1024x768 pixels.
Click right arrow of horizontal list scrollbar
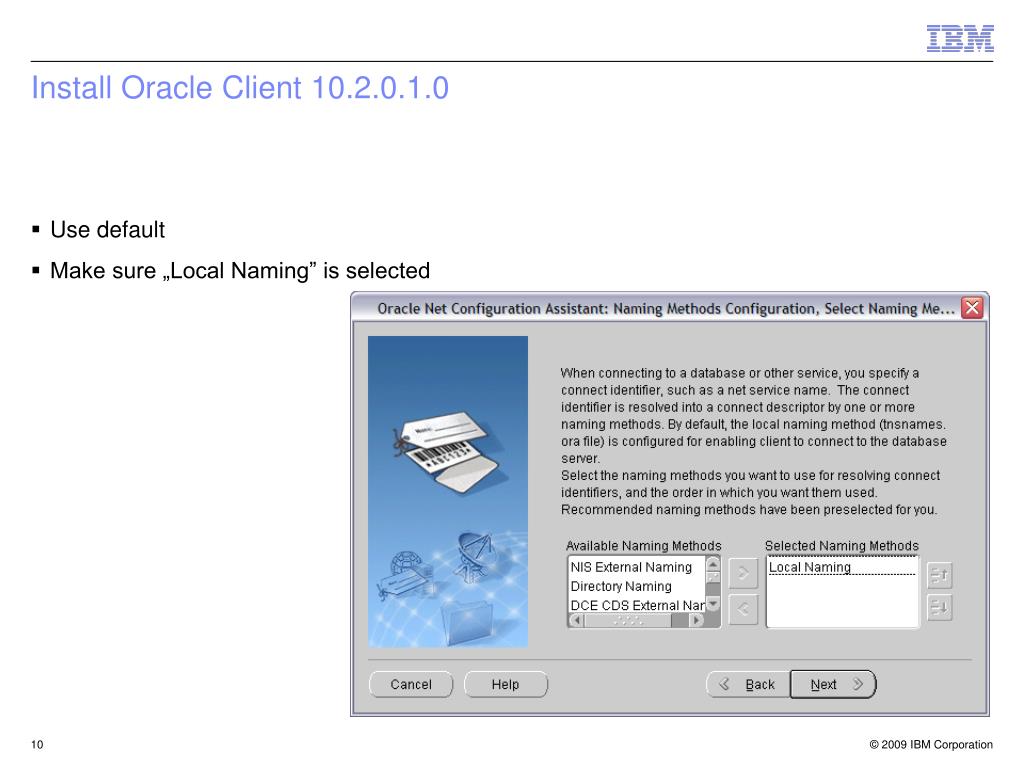(x=696, y=620)
